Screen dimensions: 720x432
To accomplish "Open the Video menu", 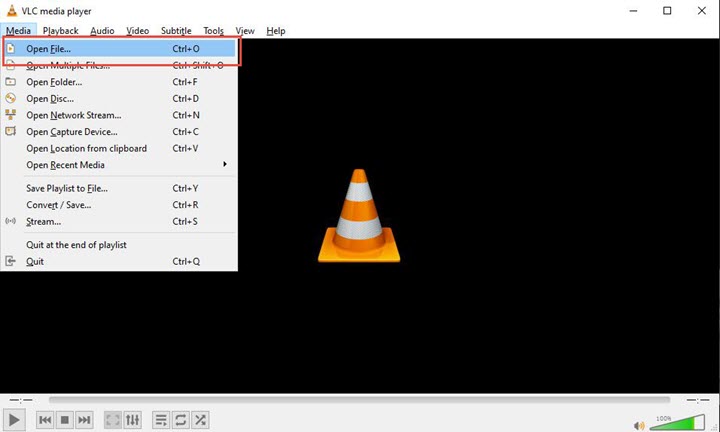I will click(138, 31).
